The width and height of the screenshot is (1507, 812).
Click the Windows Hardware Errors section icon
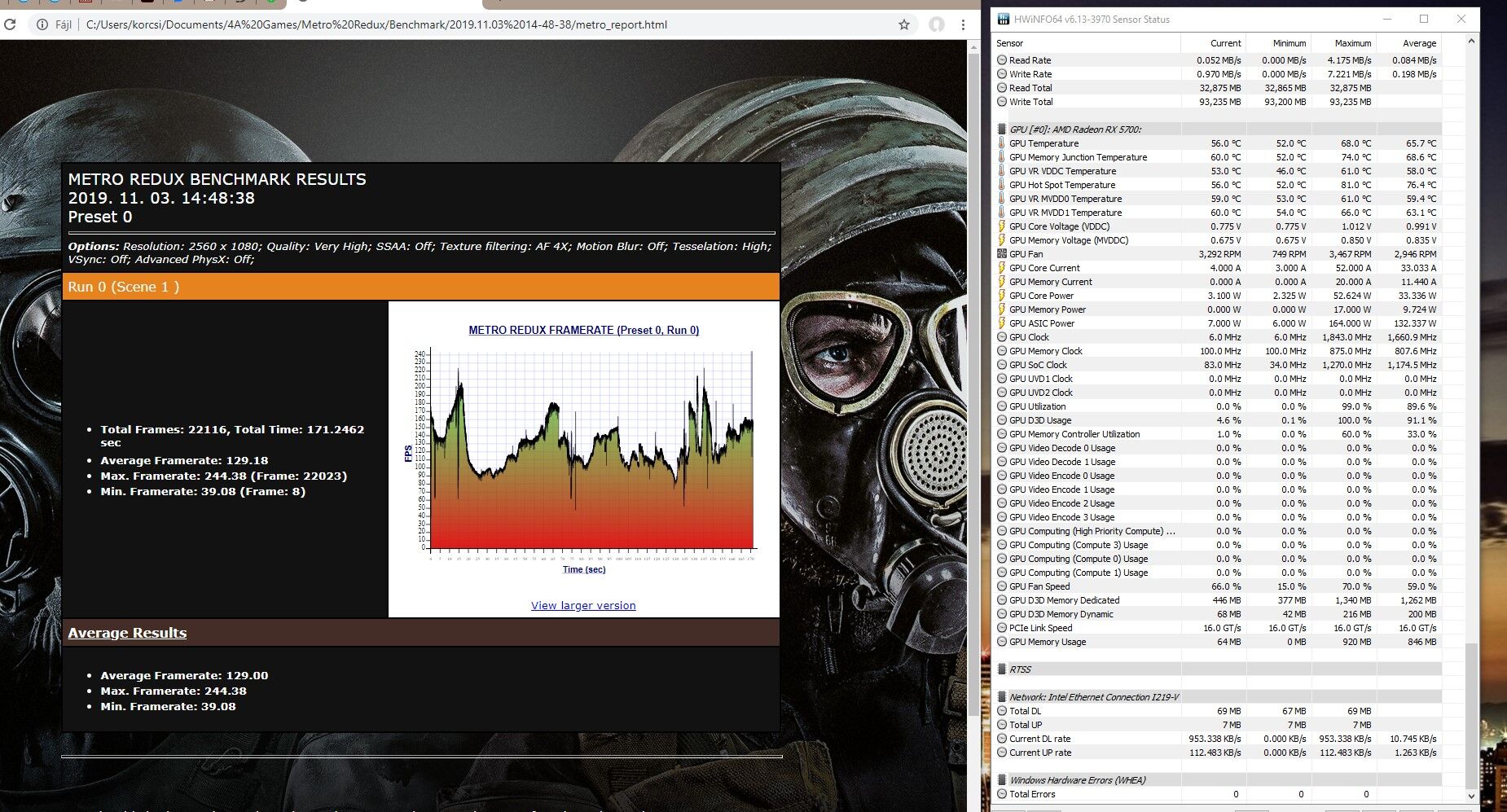[1002, 780]
